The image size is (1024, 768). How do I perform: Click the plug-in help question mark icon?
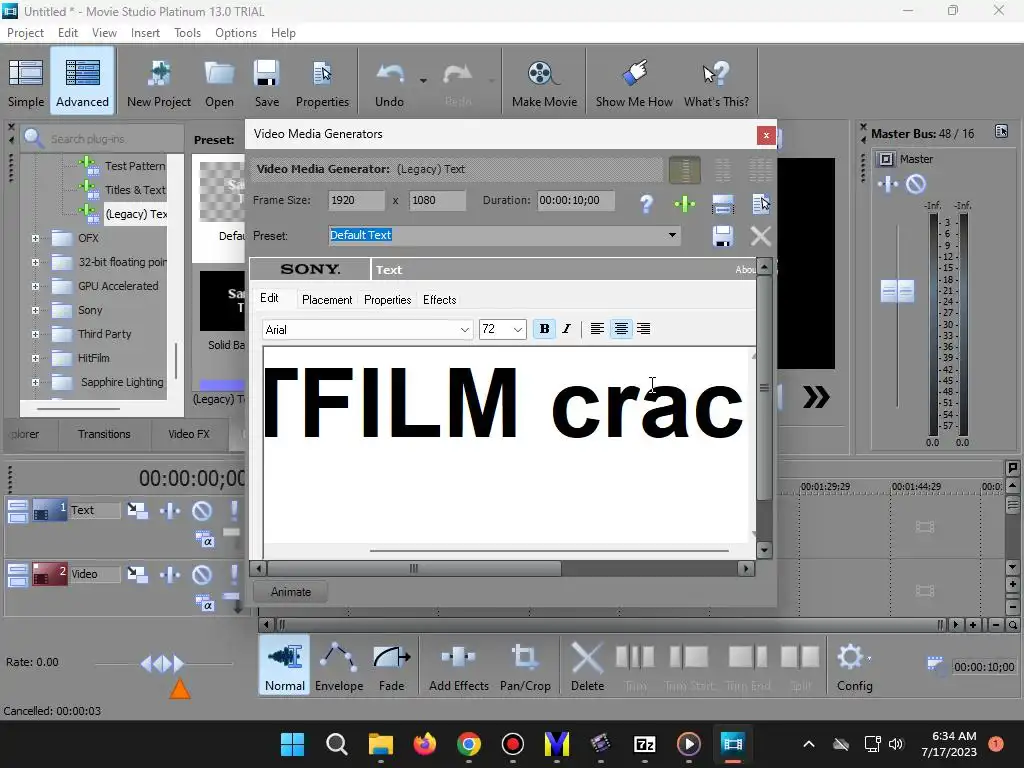pyautogui.click(x=646, y=204)
